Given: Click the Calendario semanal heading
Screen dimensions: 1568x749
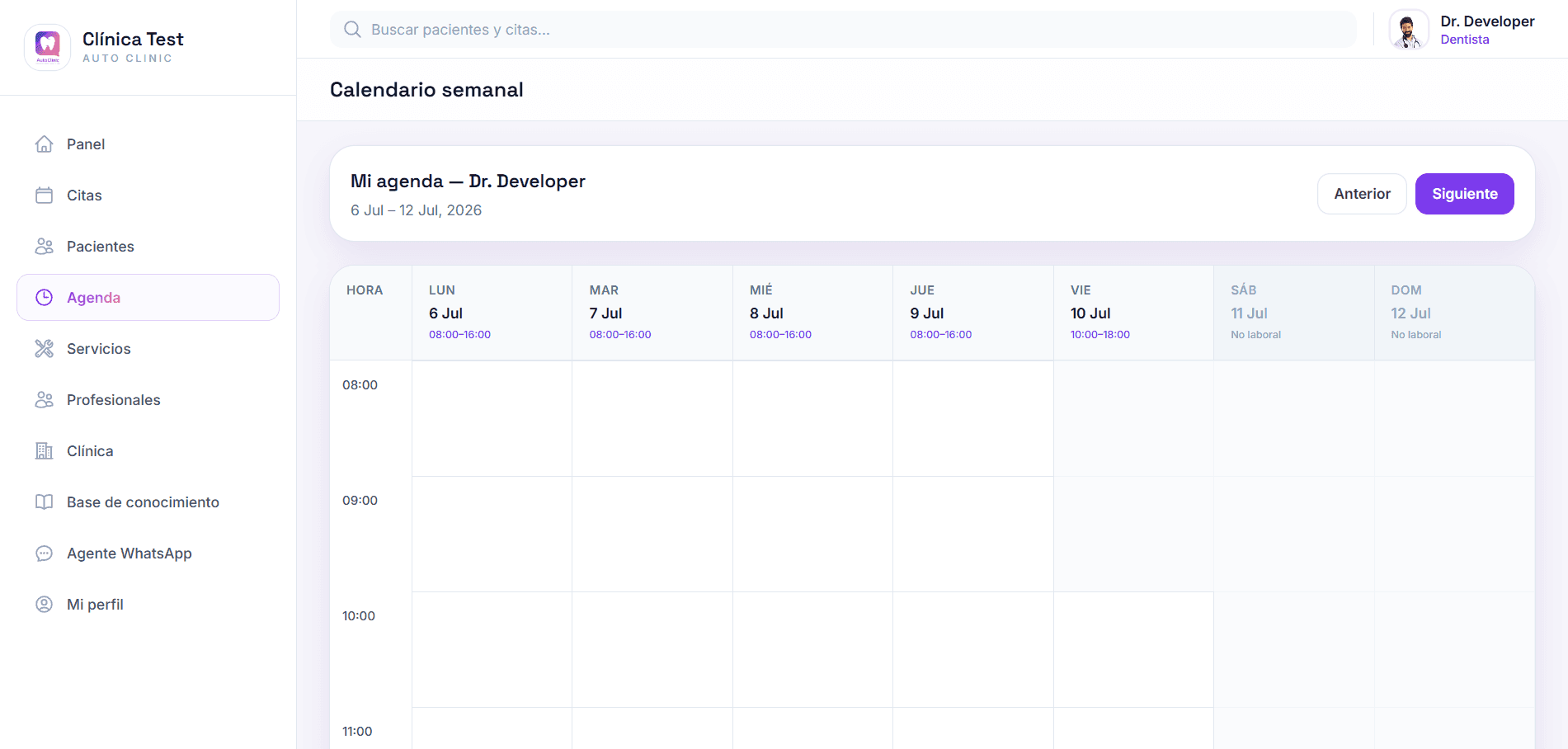Looking at the screenshot, I should click(426, 90).
